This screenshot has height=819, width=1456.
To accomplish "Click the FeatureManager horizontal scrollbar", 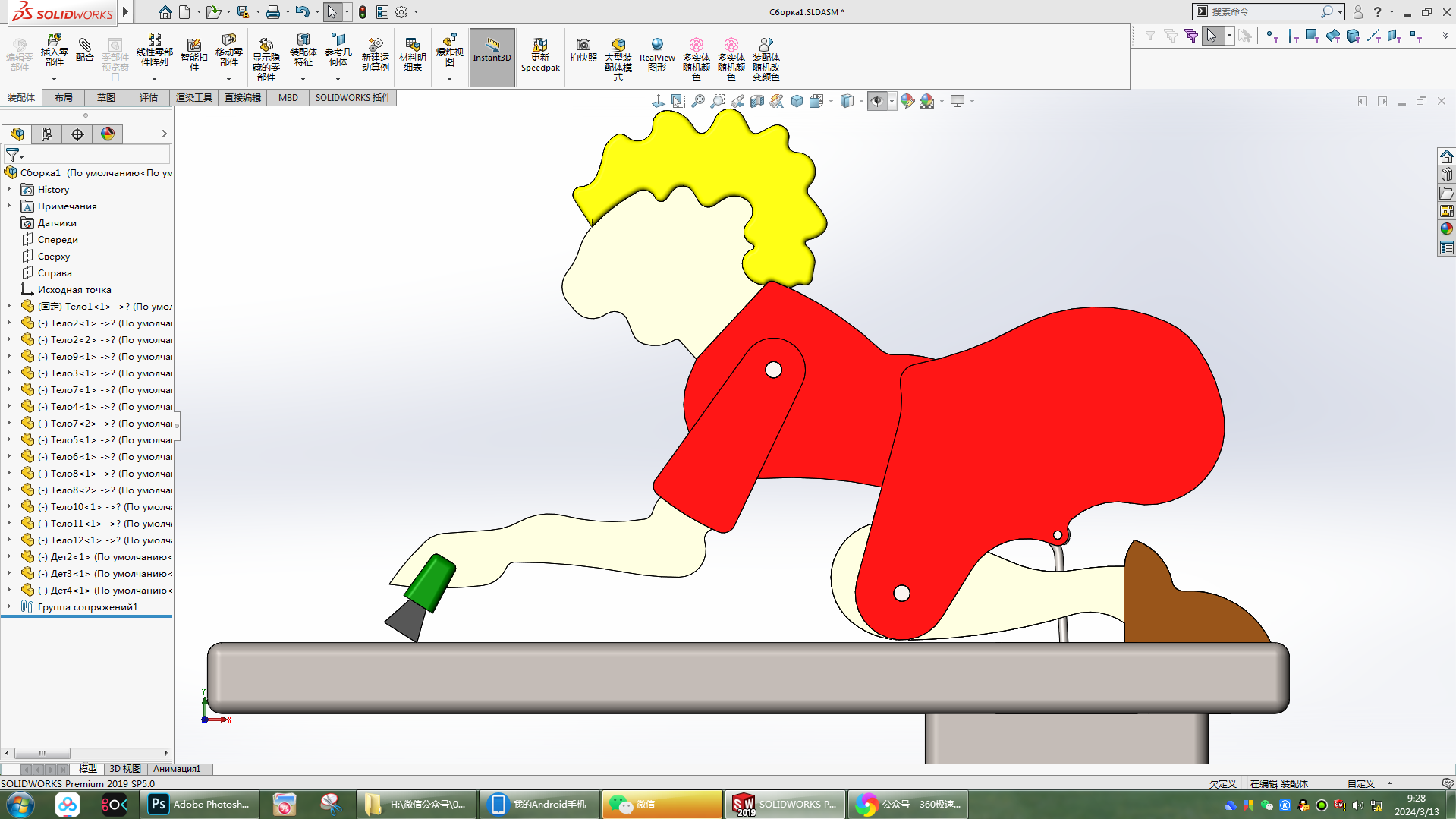I will (42, 753).
